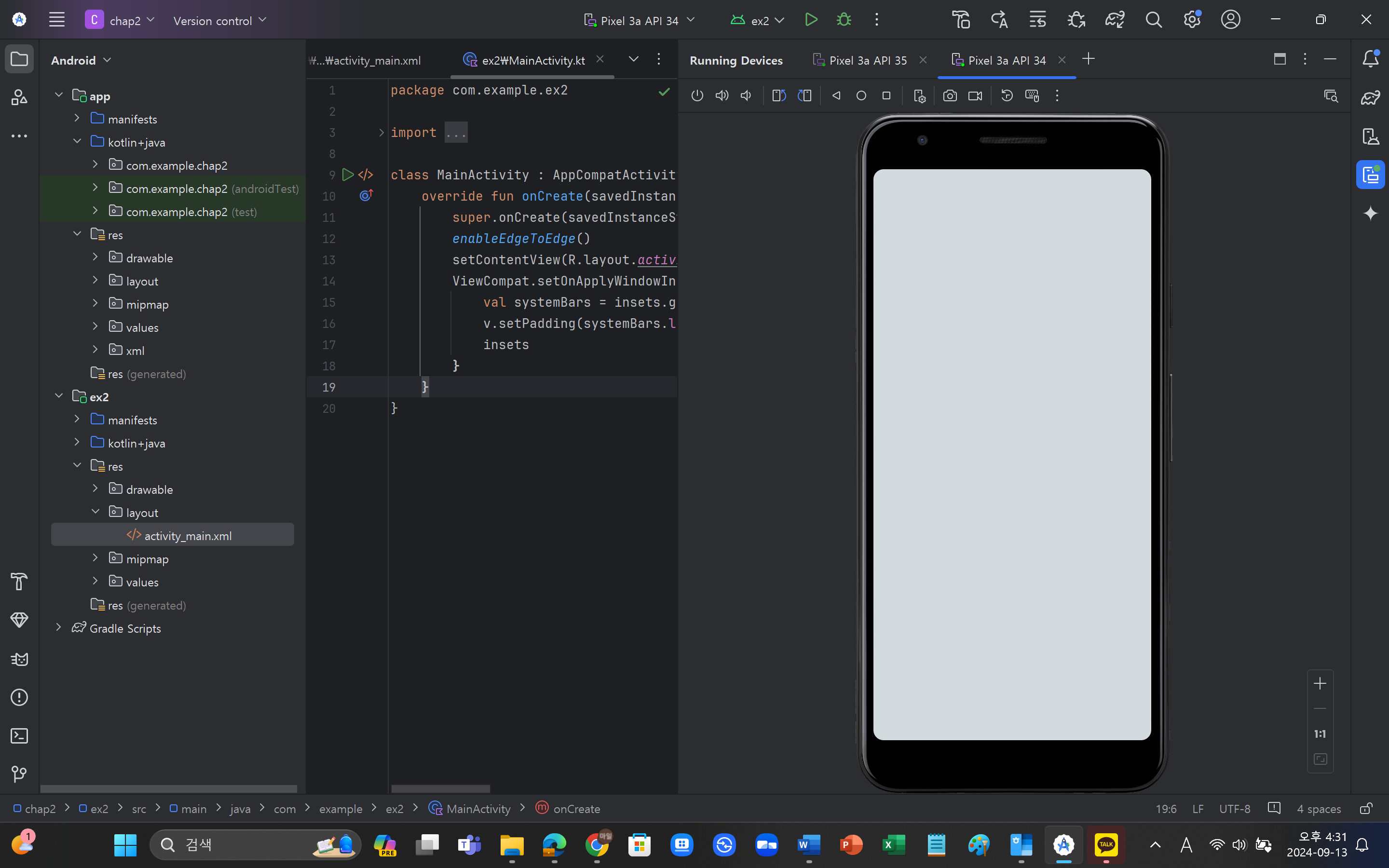The width and height of the screenshot is (1389, 868).
Task: Click the Notifications bell icon
Action: click(x=1370, y=60)
